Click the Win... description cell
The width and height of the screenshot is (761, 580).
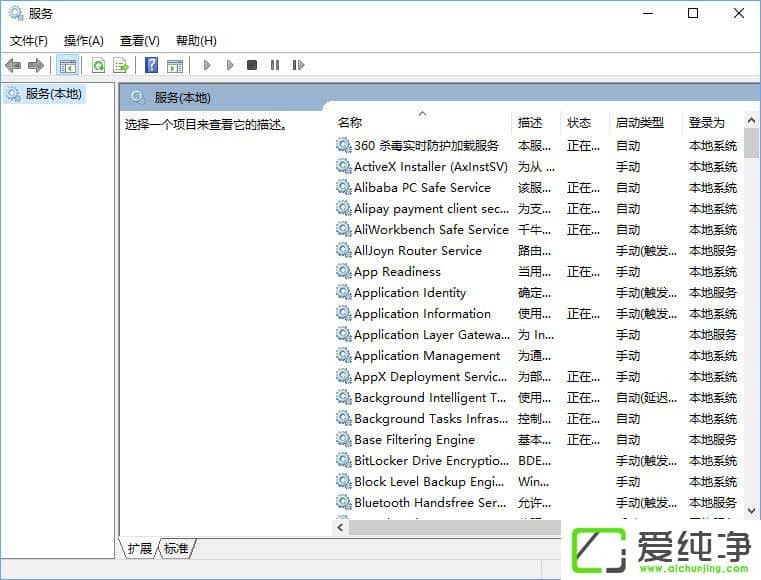click(533, 481)
